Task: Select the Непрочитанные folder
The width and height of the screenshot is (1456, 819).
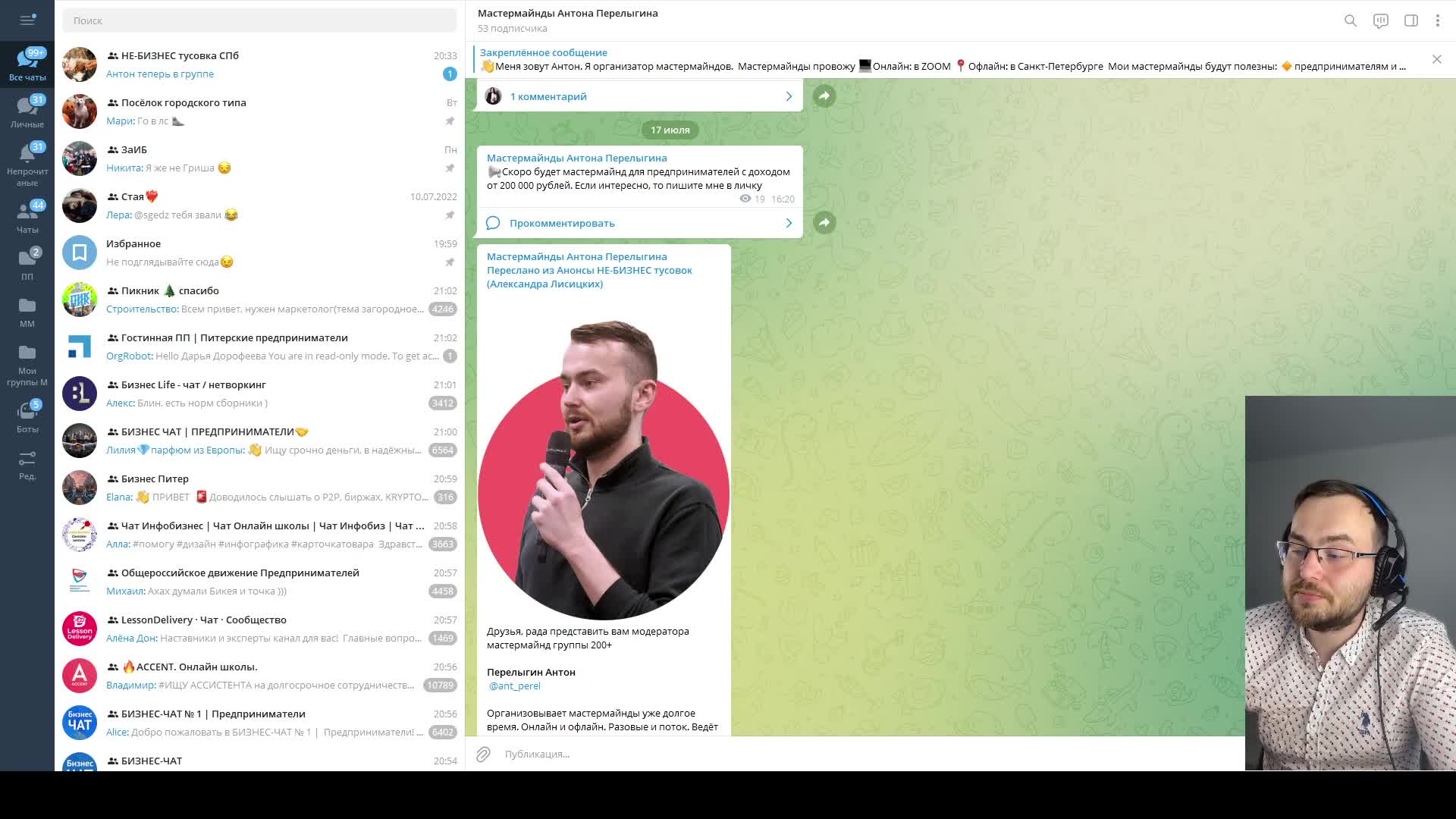Action: coord(27,162)
